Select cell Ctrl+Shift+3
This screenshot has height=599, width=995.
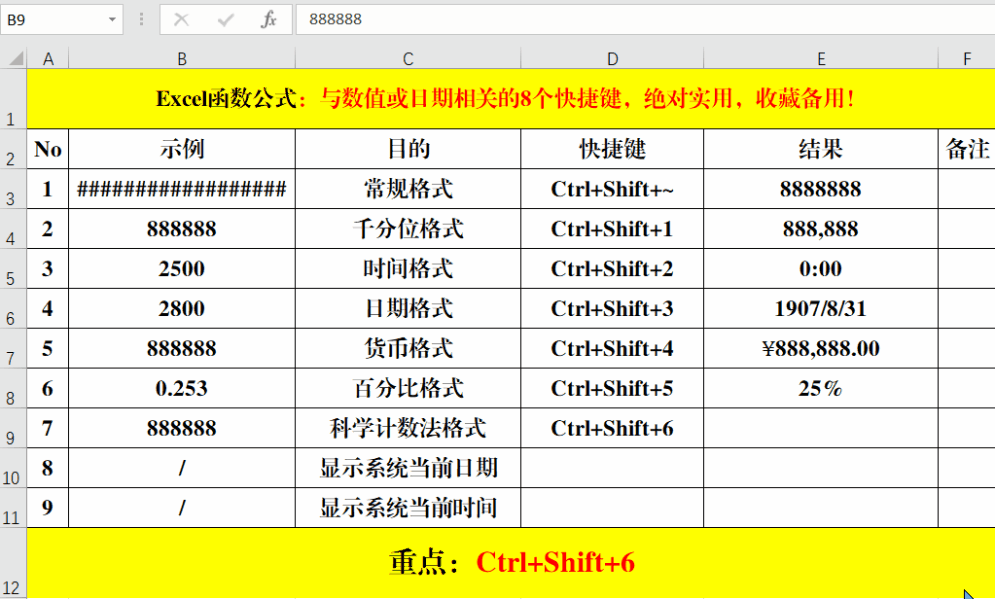(612, 308)
